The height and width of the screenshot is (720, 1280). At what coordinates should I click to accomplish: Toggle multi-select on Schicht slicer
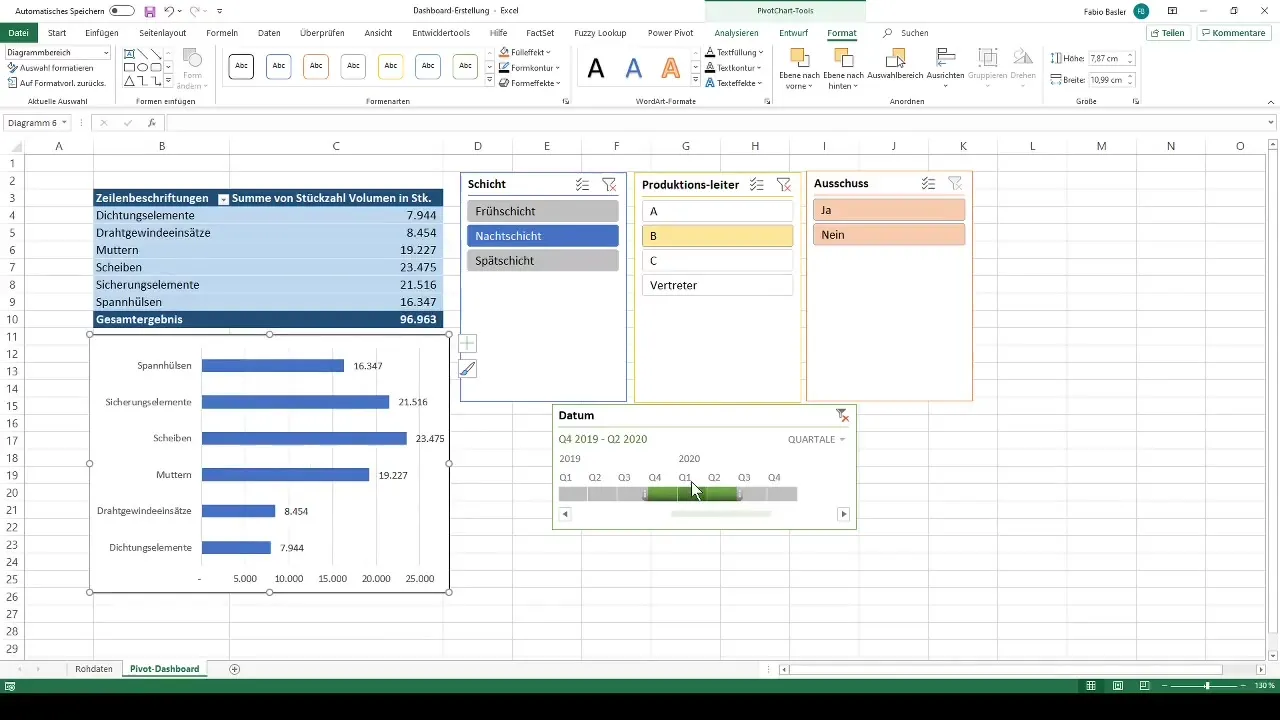click(x=582, y=184)
